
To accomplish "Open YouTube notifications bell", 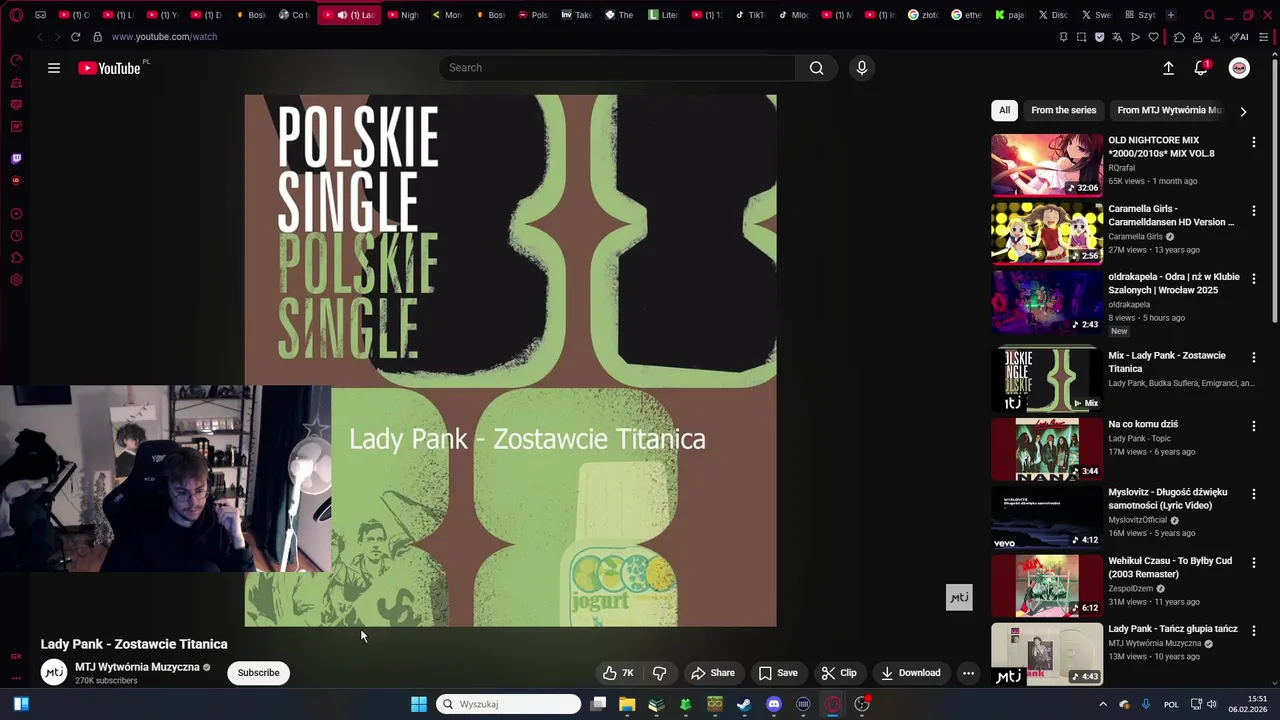I will 1201,68.
